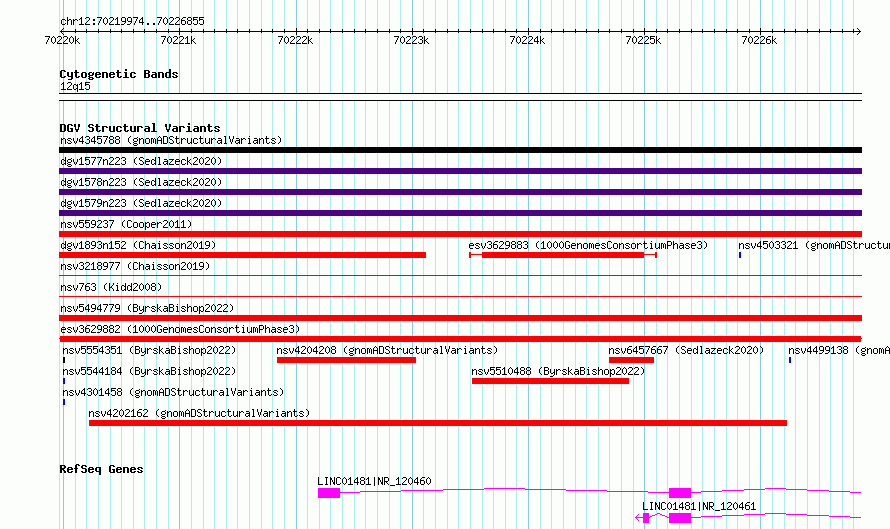Viewport: 890px width, 529px height.
Task: Click the red nsv5494779 variant bar
Action: (x=460, y=318)
